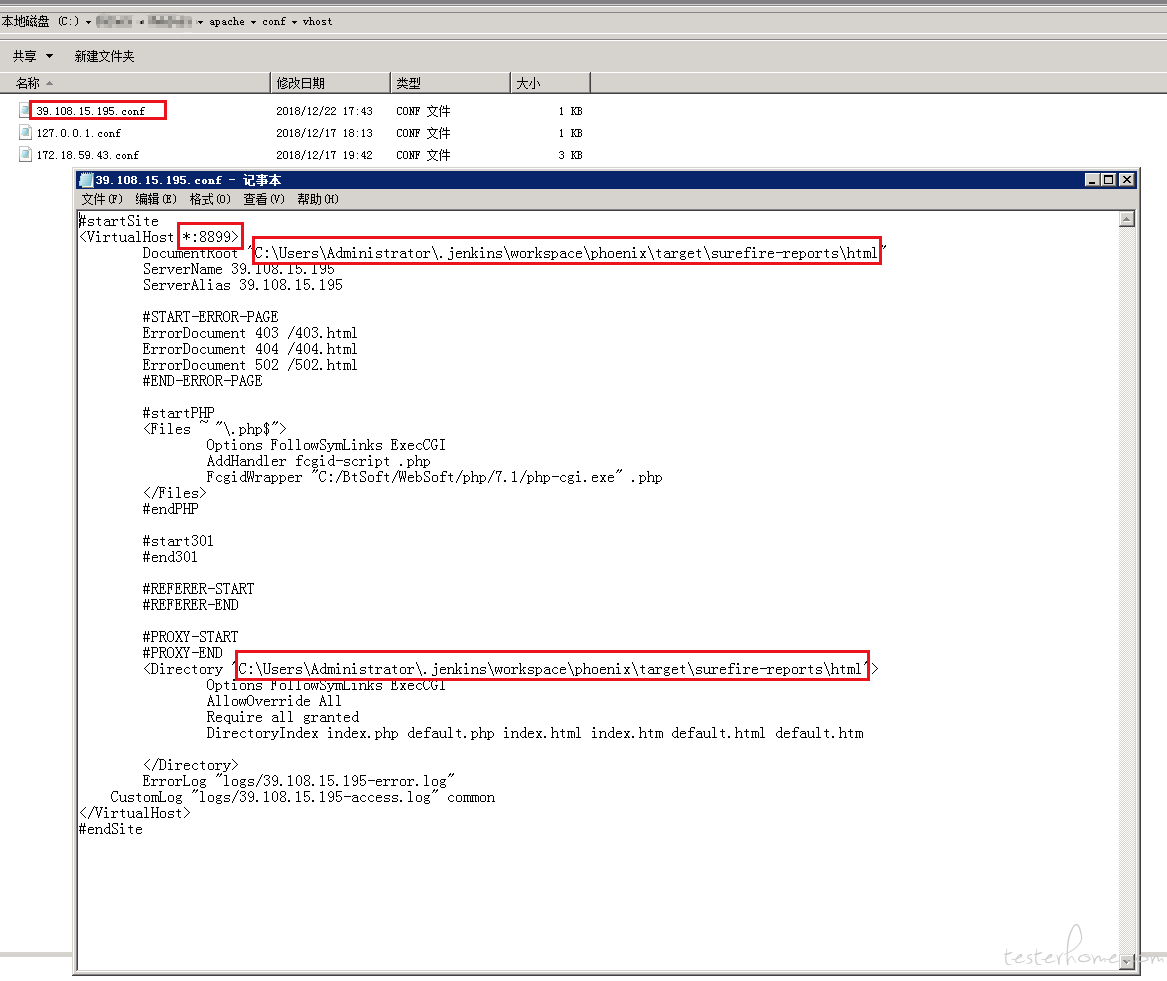Viewport: 1167px width, 981px height.
Task: Expand dropdown arrow after 本地磁盘 (C:)
Action: (88, 21)
